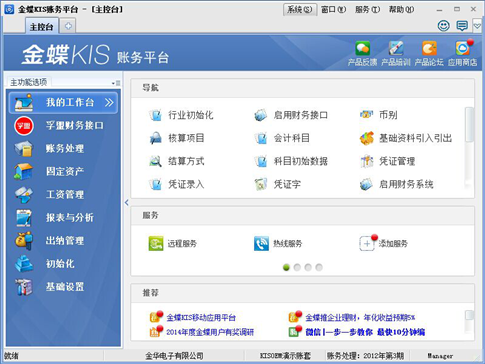Viewport: 485px width, 364px height.
Task: Open link 金蝶KIS移动应用平台
Action: click(201, 318)
